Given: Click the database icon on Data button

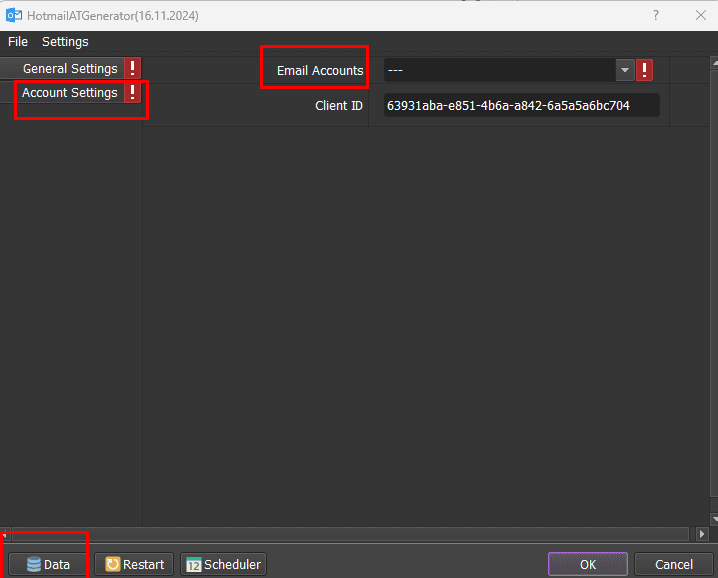Looking at the screenshot, I should point(33,564).
